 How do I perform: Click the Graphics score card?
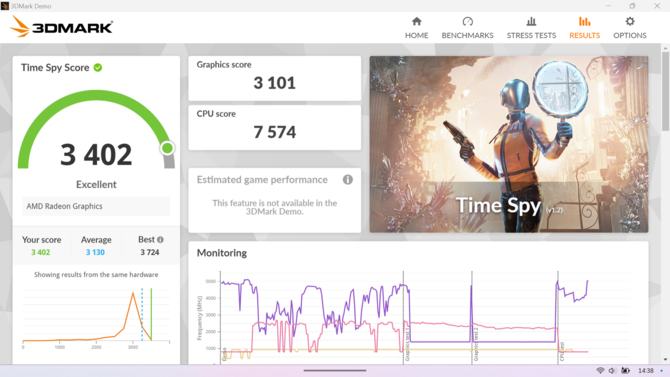tap(275, 78)
